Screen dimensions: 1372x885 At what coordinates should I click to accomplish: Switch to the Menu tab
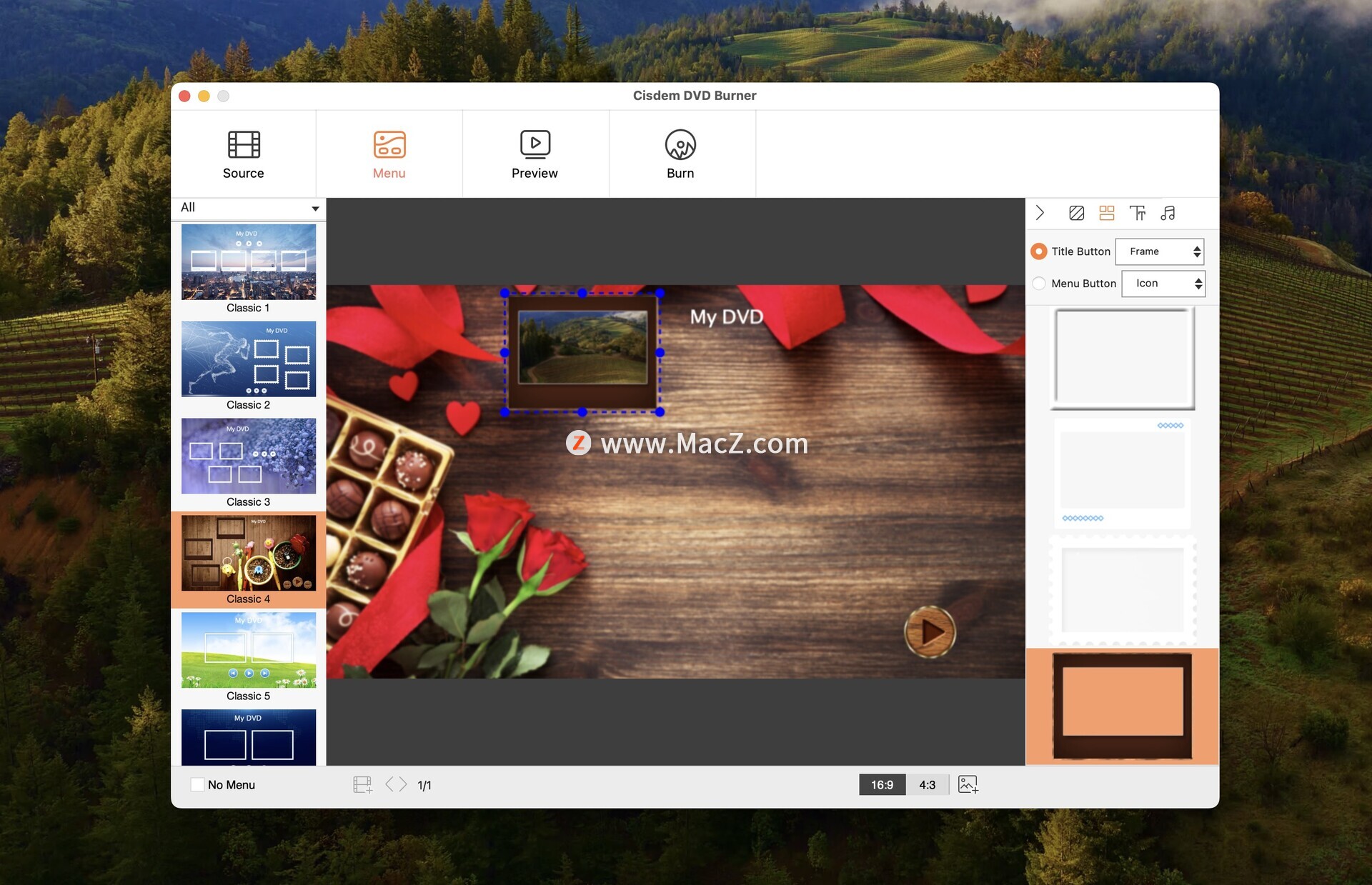[x=389, y=154]
